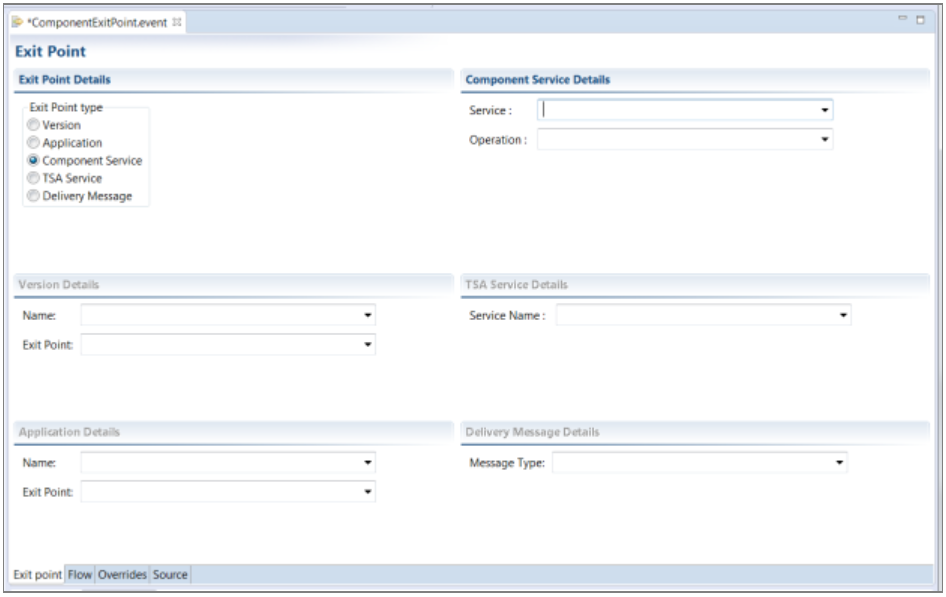Screen dimensions: 946x597
Task: Expand the Operation dropdown
Action: [x=825, y=140]
